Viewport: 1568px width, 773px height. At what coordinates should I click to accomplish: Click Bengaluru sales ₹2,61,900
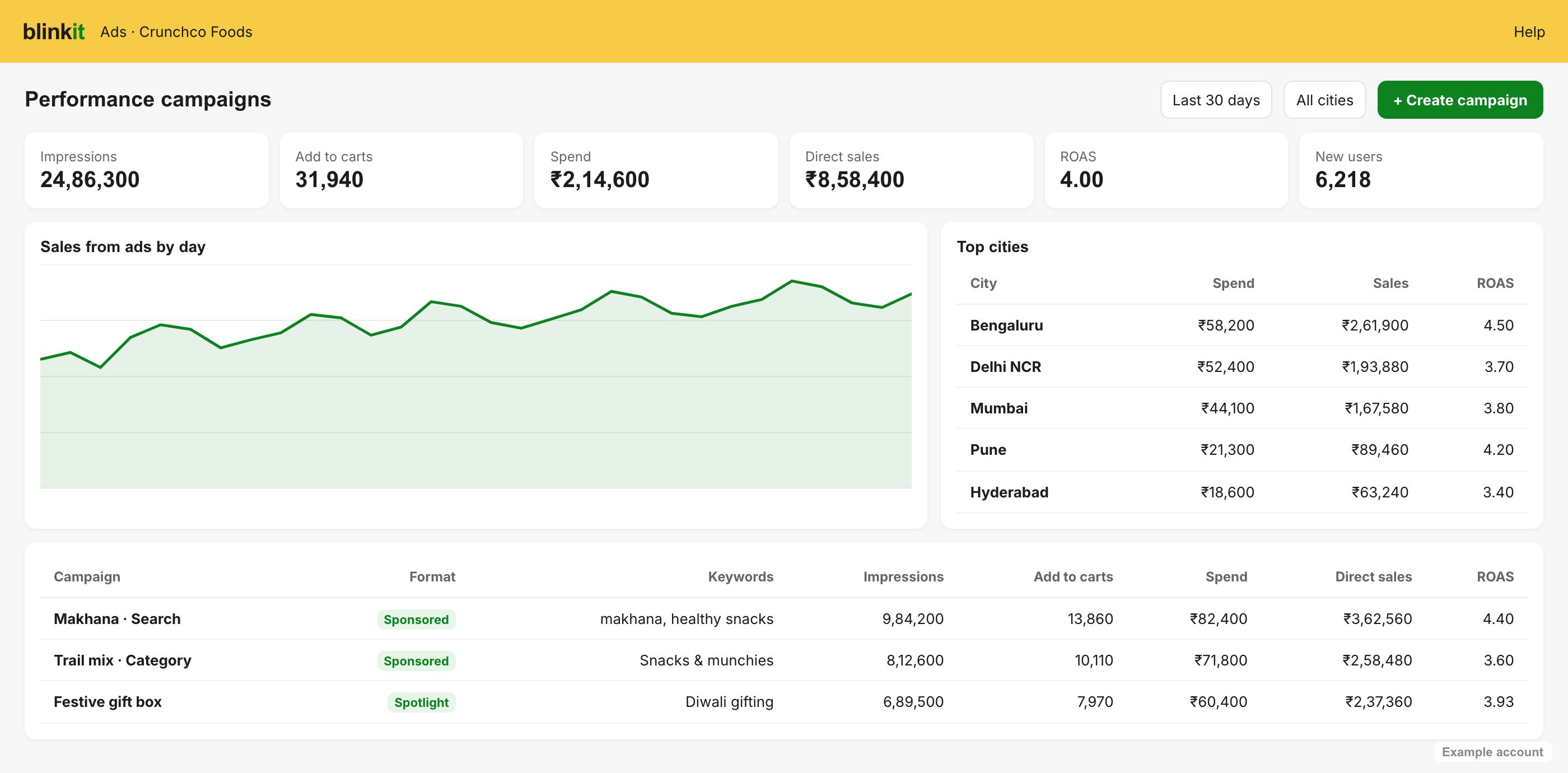[x=1375, y=325]
